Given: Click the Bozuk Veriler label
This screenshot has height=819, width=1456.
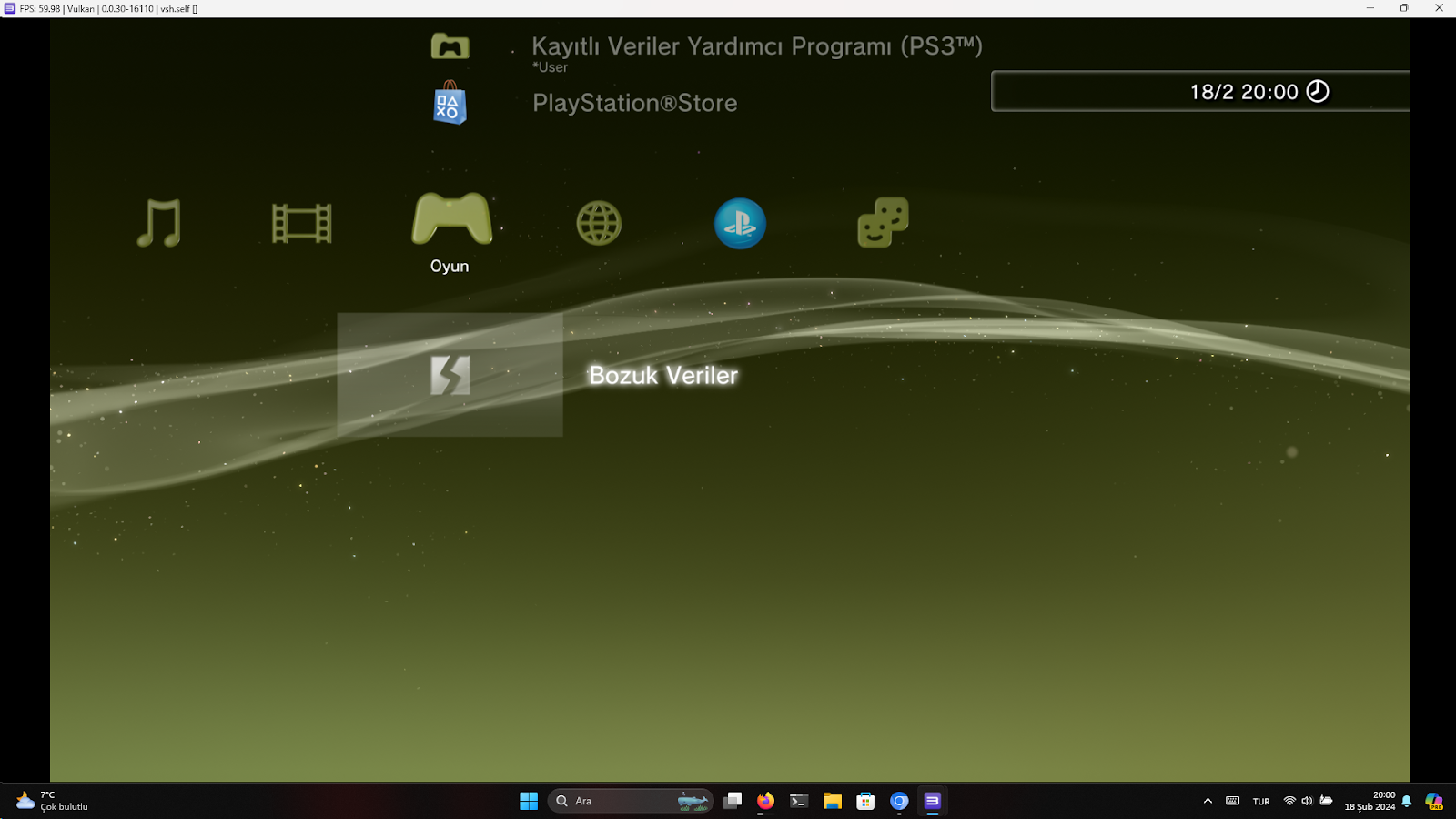Looking at the screenshot, I should (663, 375).
